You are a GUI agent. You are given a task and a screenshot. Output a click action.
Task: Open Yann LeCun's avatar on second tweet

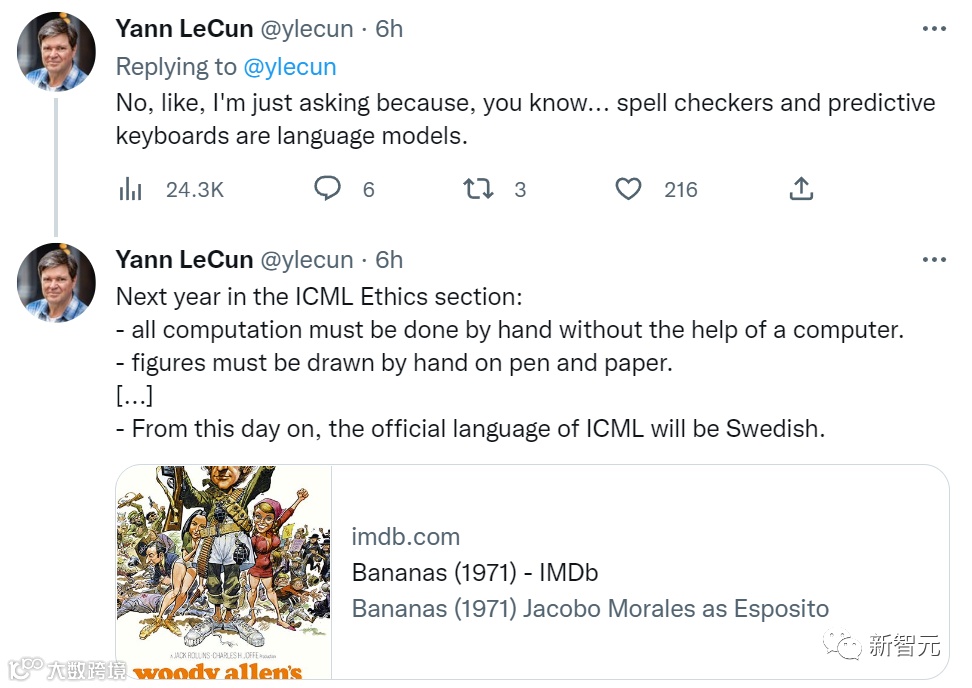tap(56, 283)
